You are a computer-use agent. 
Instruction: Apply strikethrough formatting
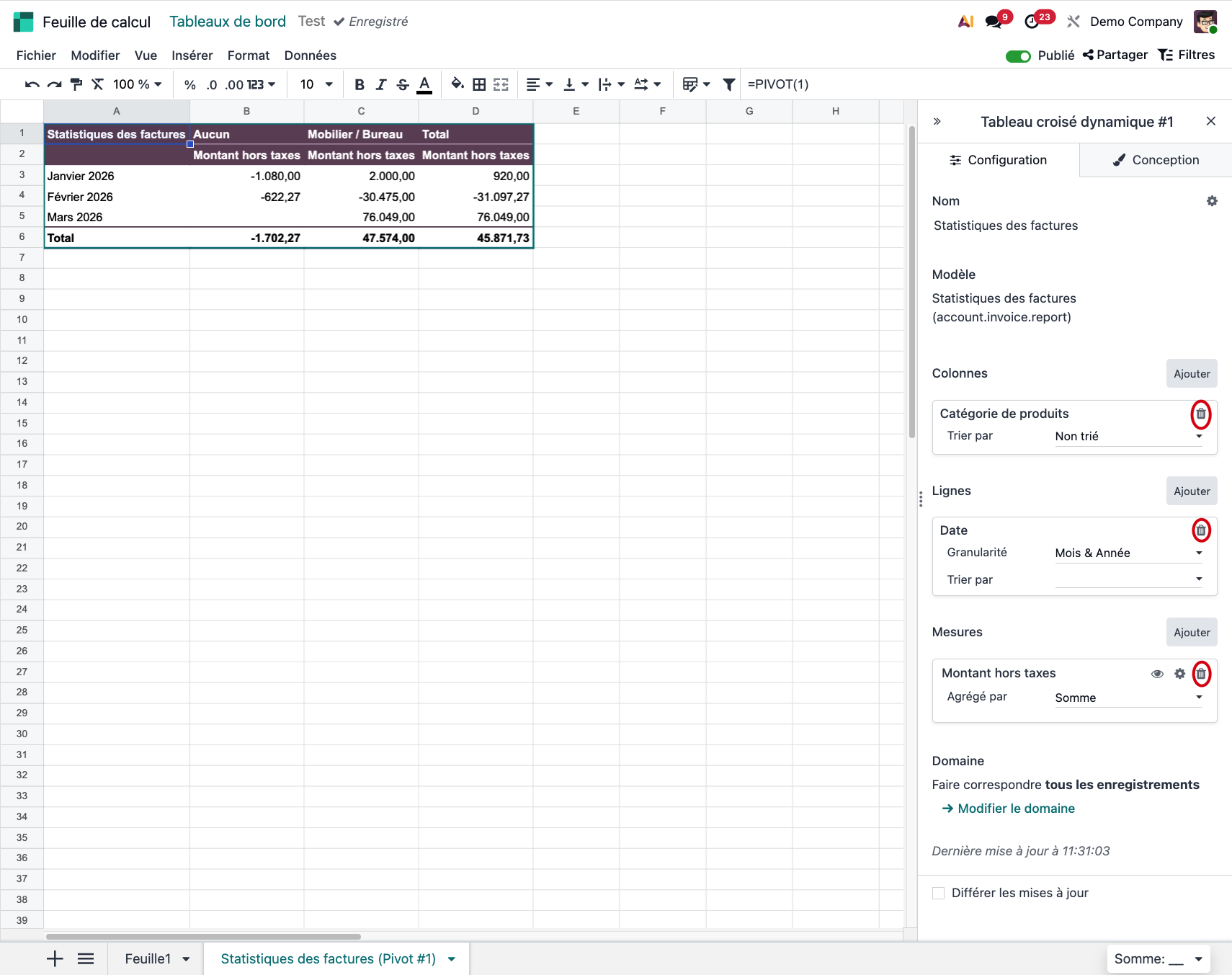pyautogui.click(x=403, y=84)
